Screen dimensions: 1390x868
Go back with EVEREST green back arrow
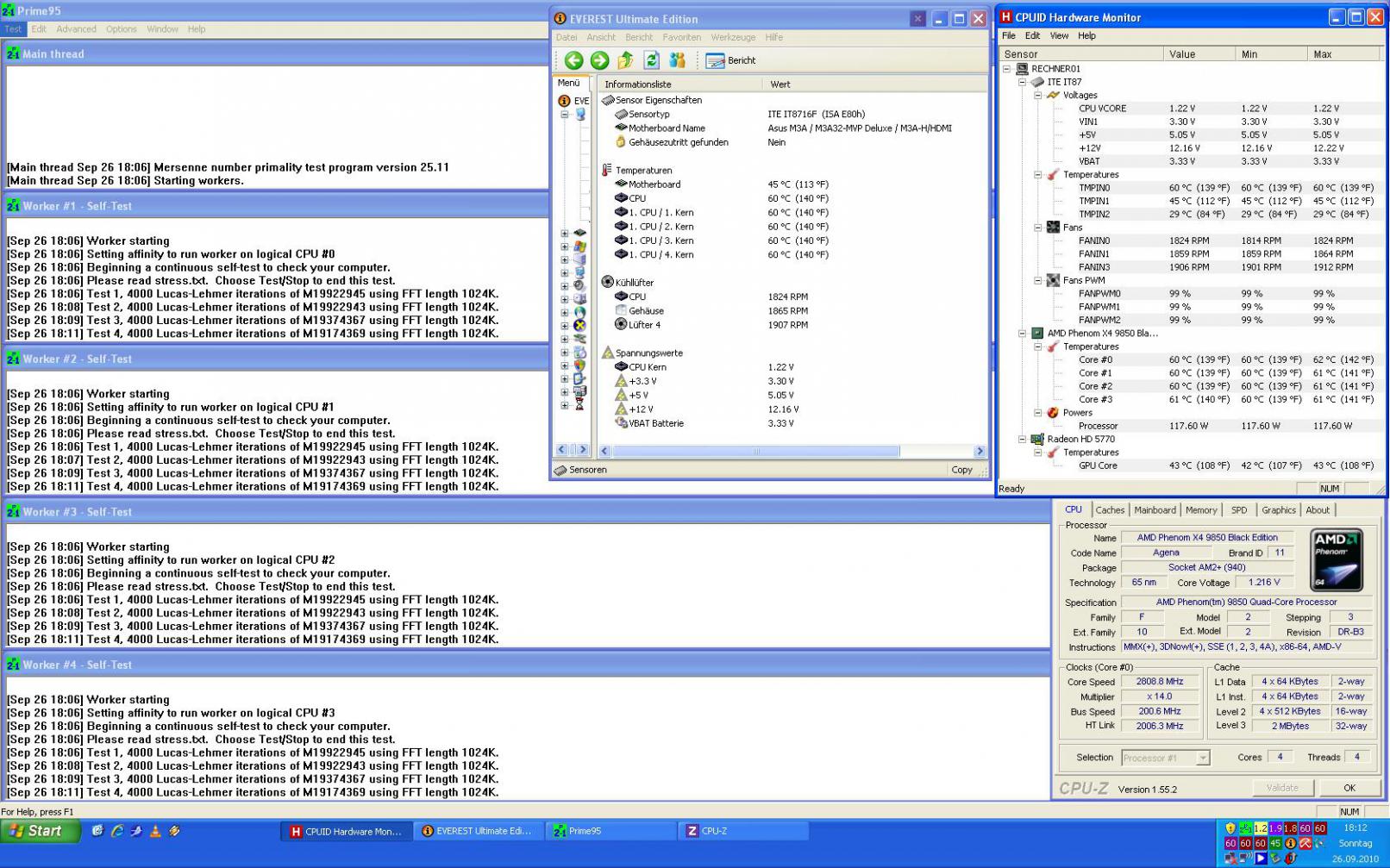click(573, 60)
